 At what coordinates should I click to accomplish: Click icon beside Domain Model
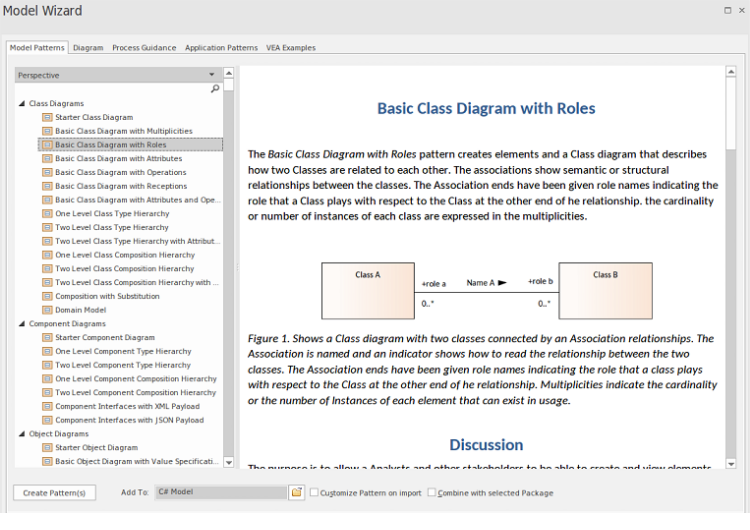(47, 310)
